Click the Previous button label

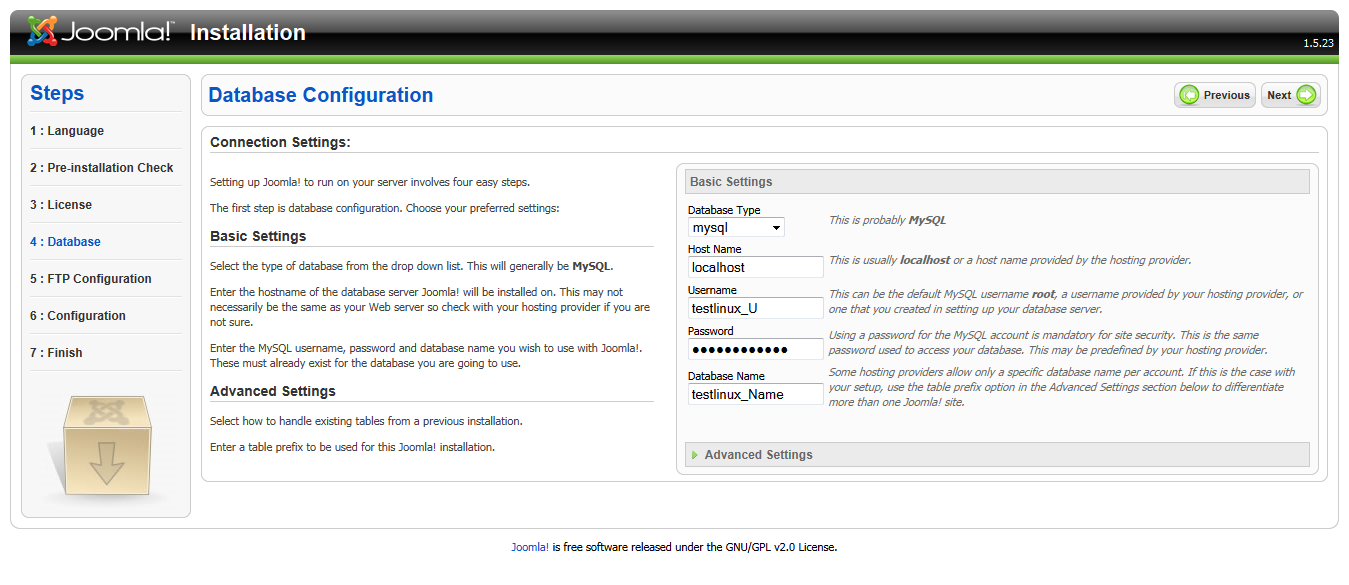[x=1227, y=95]
